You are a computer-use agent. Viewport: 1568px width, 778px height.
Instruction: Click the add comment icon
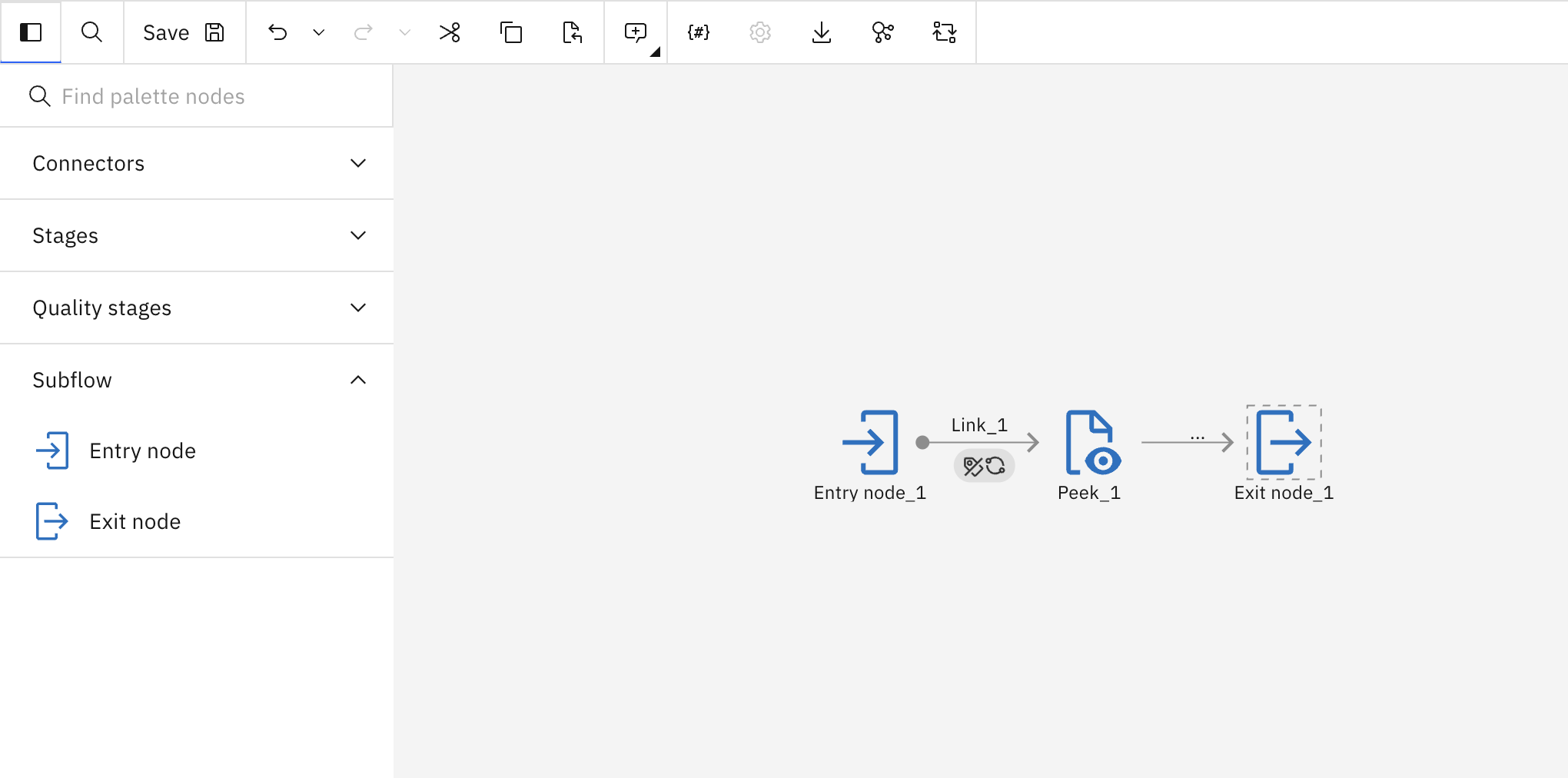(636, 32)
